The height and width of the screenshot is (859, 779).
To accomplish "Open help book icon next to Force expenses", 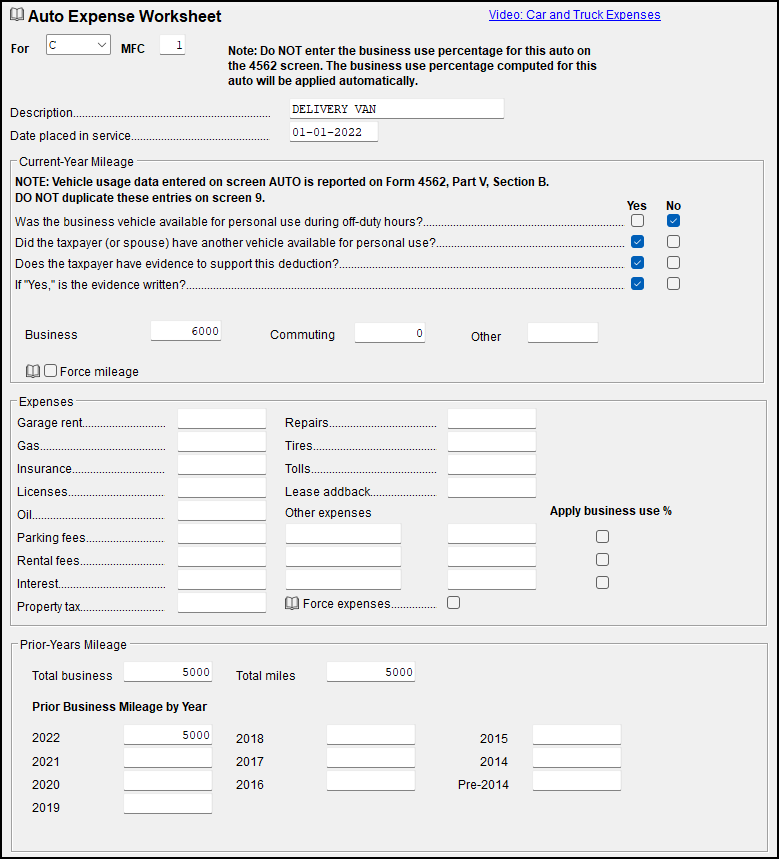I will pyautogui.click(x=292, y=604).
